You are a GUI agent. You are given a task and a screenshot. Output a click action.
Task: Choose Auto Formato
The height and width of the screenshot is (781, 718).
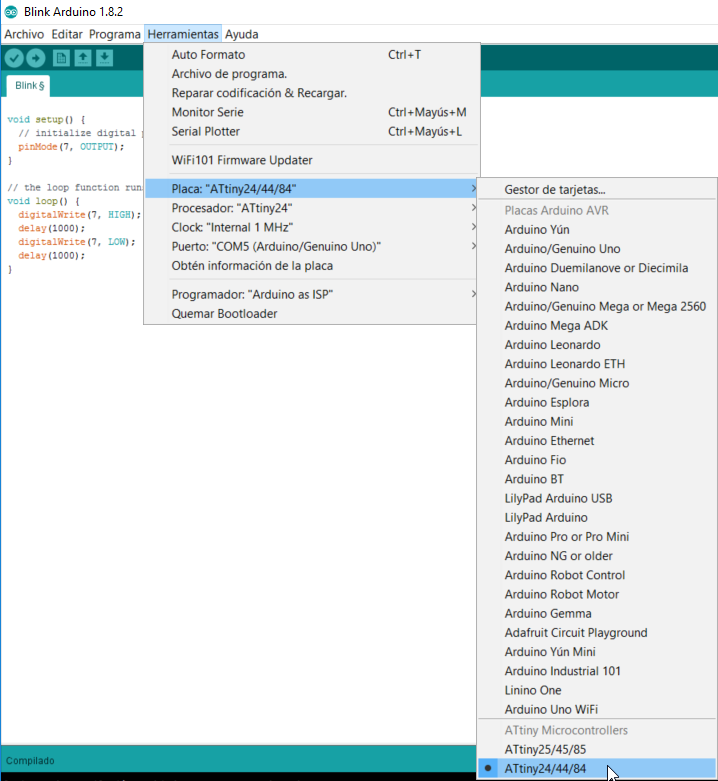312,55
